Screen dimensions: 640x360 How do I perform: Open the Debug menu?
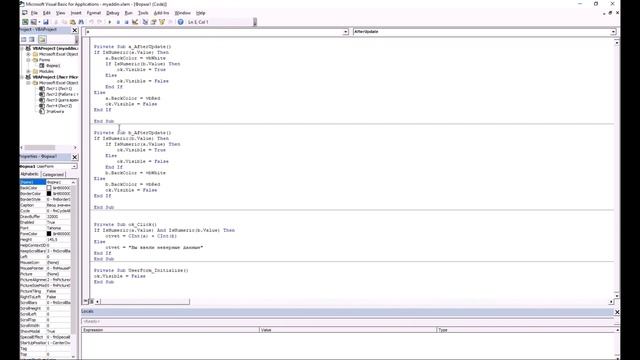(x=113, y=13)
